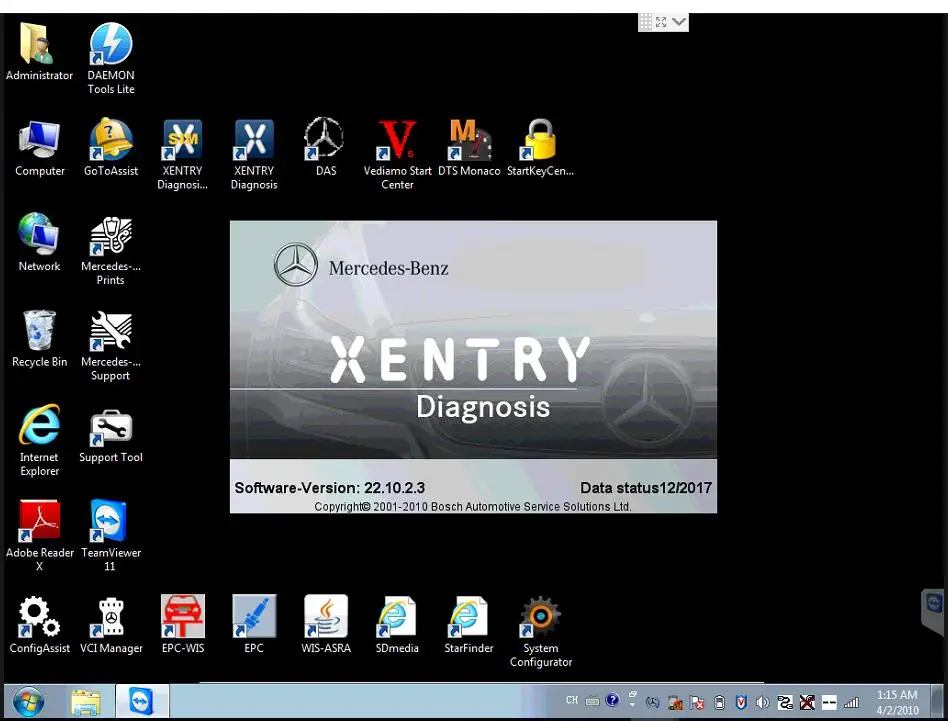Click the linked-cable connection tray icon

[785, 702]
